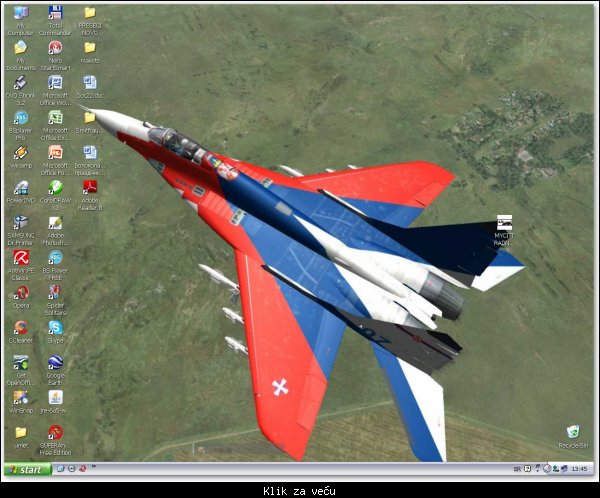This screenshot has width=600, height=498.
Task: Select the Microsoft Office PowerPoint shortcut
Action: point(55,160)
